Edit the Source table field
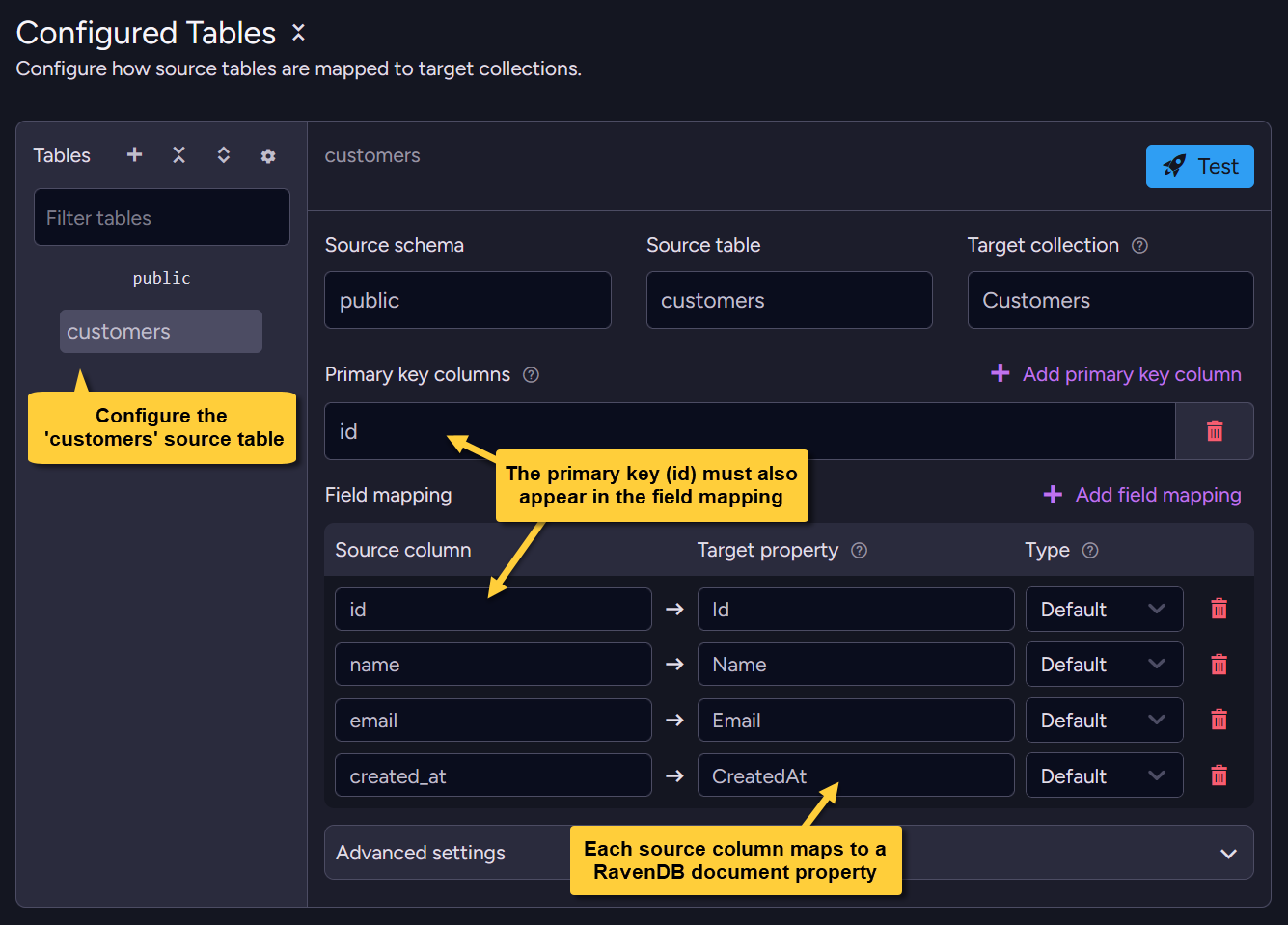 coord(789,300)
